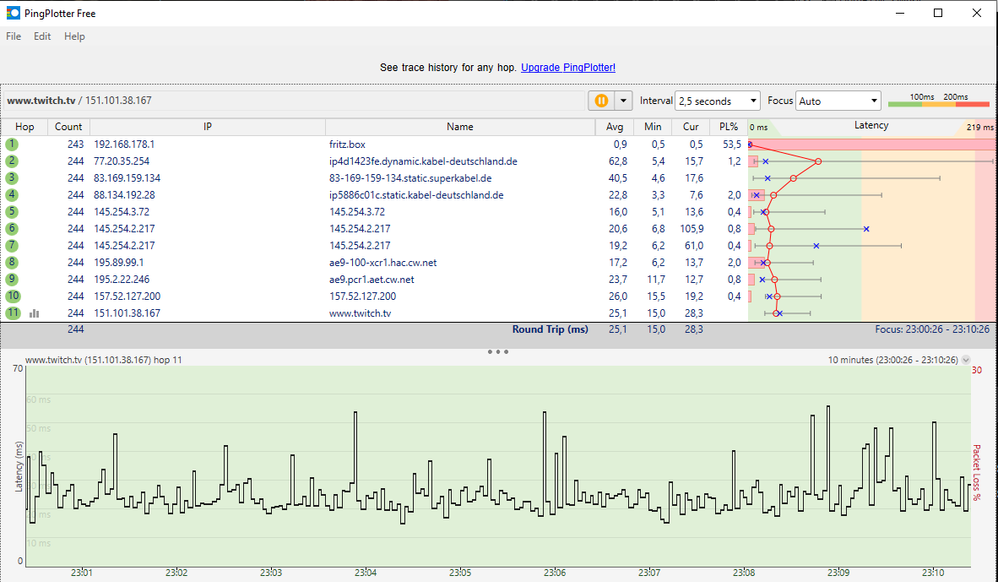The height and width of the screenshot is (582, 998).
Task: Sort by the Name column header
Action: click(460, 127)
